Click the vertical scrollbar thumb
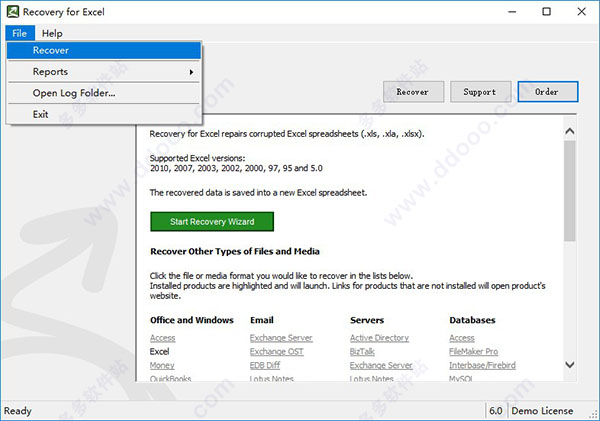This screenshot has width=600, height=421. click(x=569, y=191)
